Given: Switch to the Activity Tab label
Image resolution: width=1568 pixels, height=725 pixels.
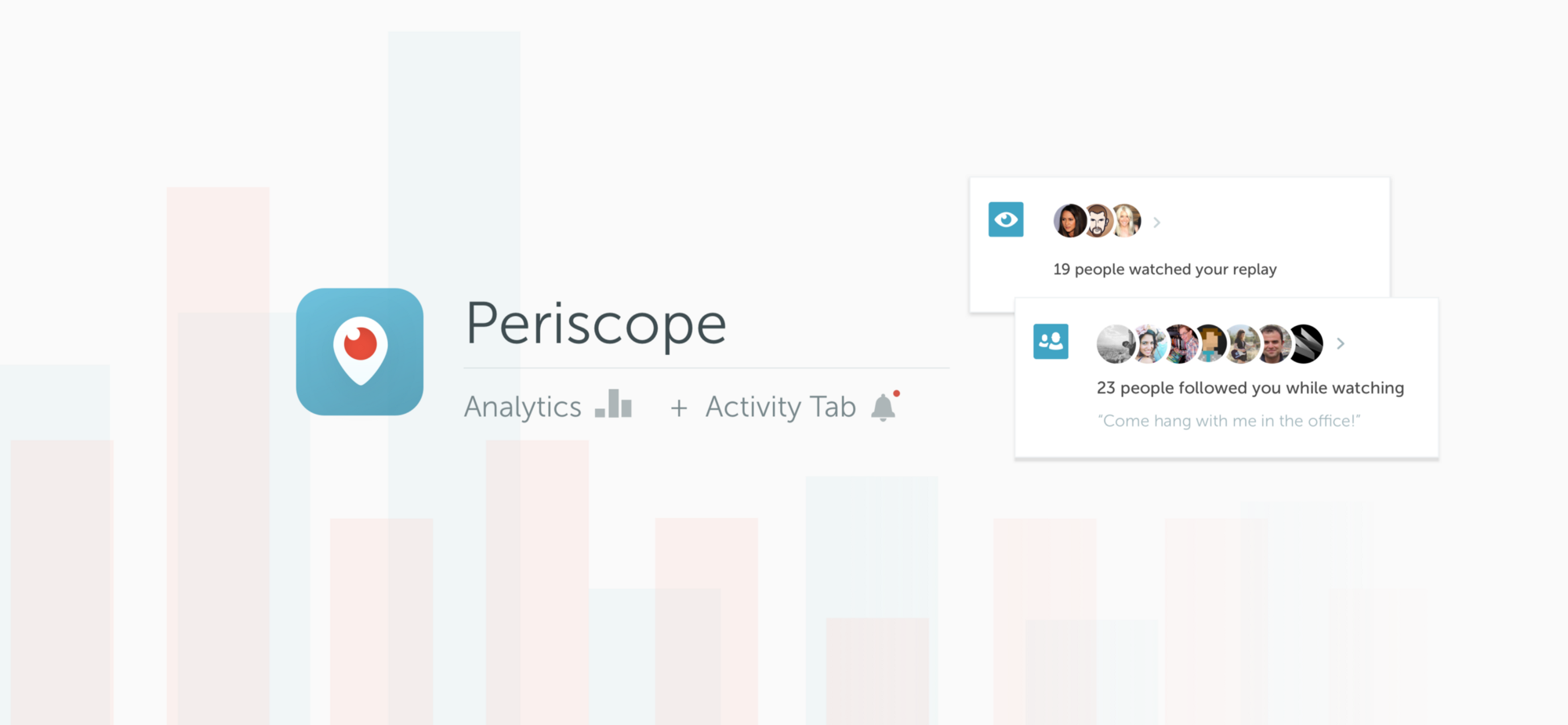Looking at the screenshot, I should point(780,407).
